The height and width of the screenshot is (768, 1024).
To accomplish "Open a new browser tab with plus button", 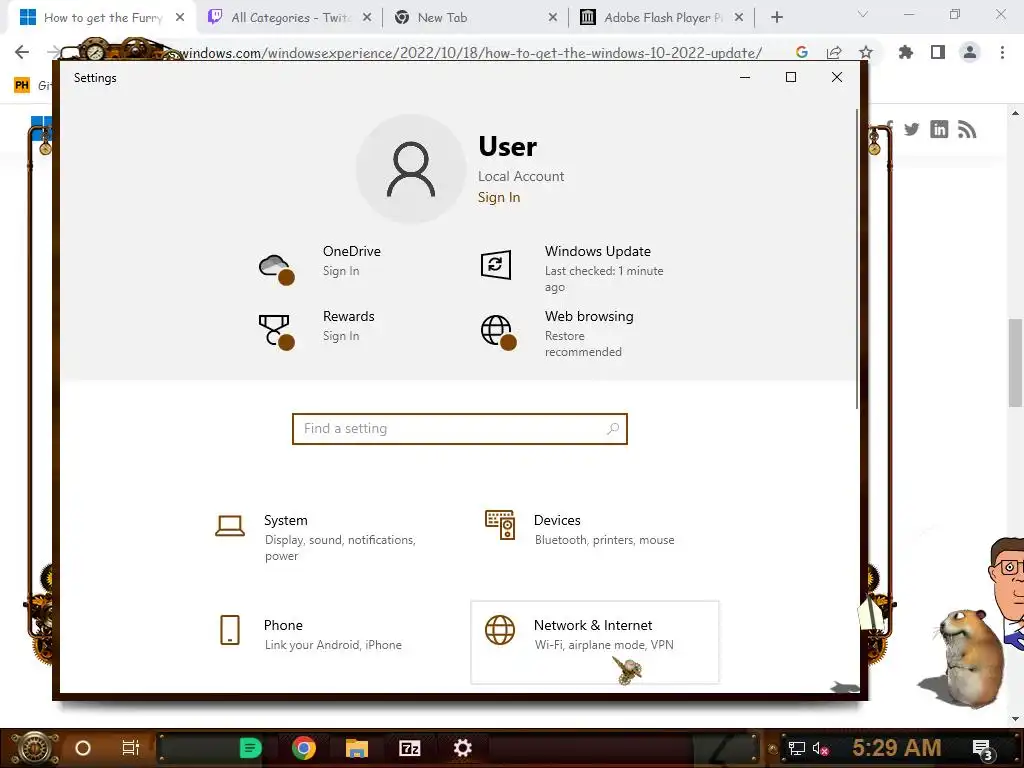I will (x=776, y=18).
